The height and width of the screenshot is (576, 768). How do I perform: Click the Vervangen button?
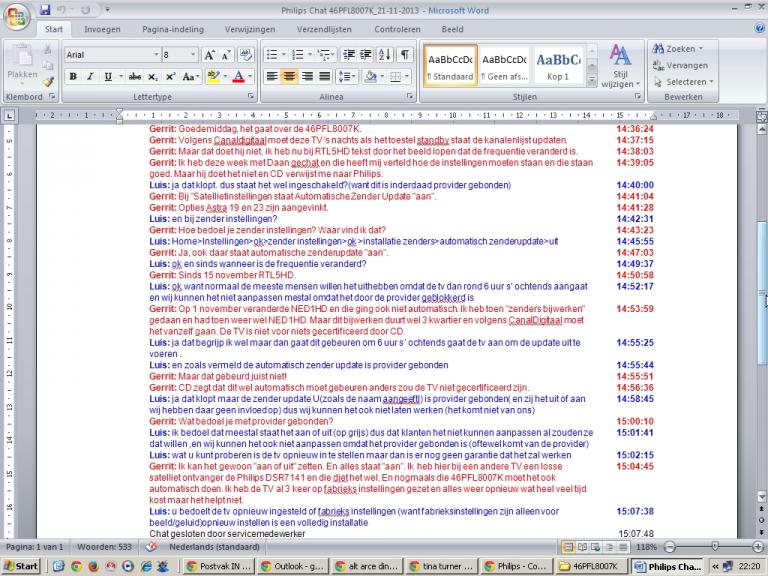(x=681, y=65)
